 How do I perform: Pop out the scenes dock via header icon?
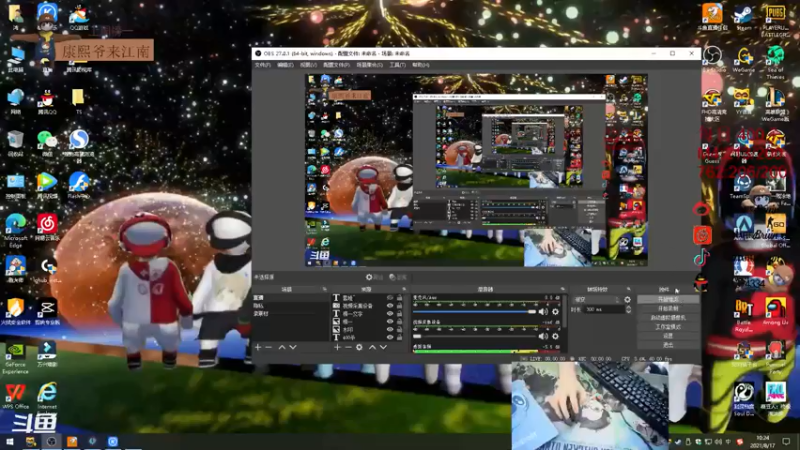click(324, 289)
